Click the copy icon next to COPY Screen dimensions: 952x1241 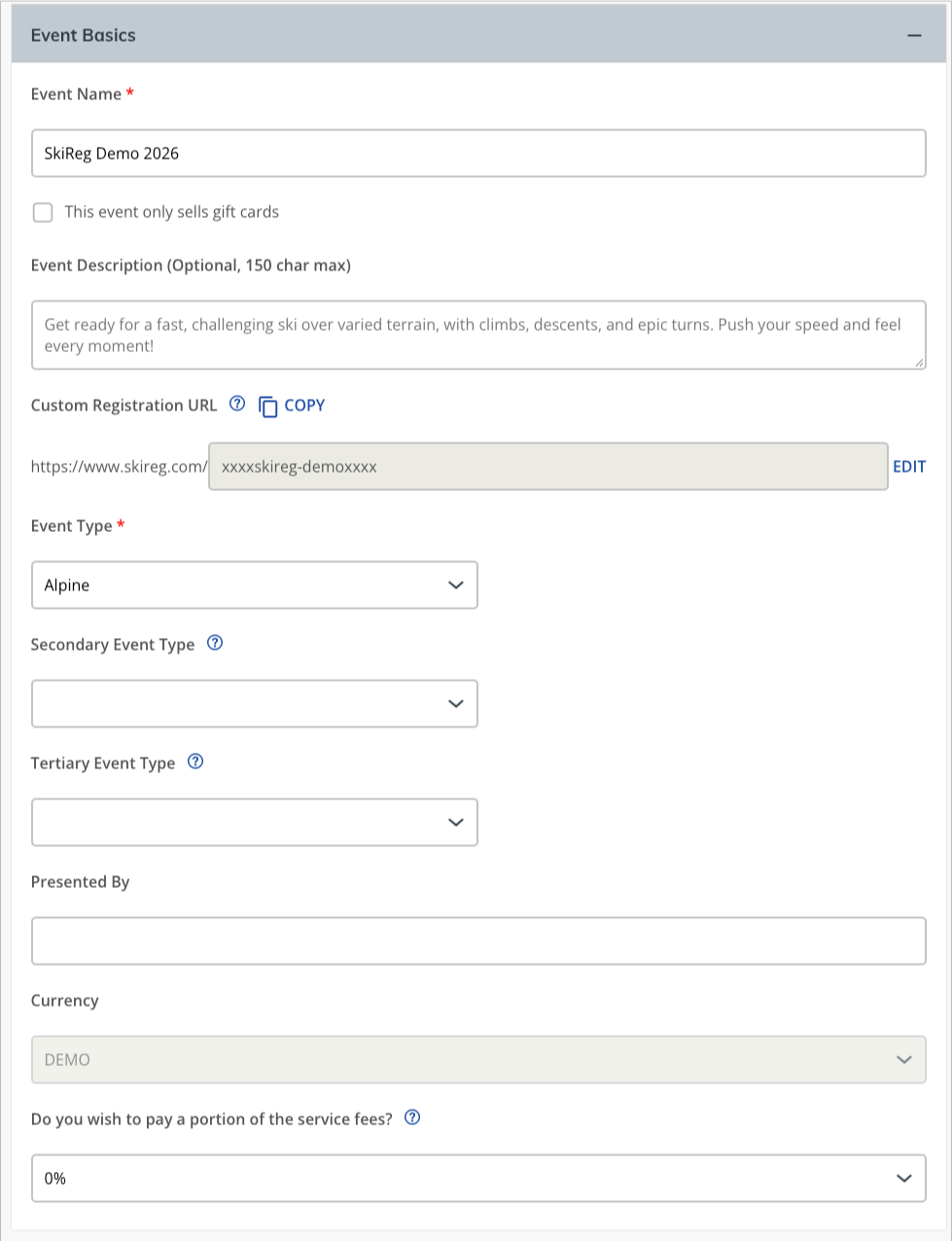pos(268,407)
